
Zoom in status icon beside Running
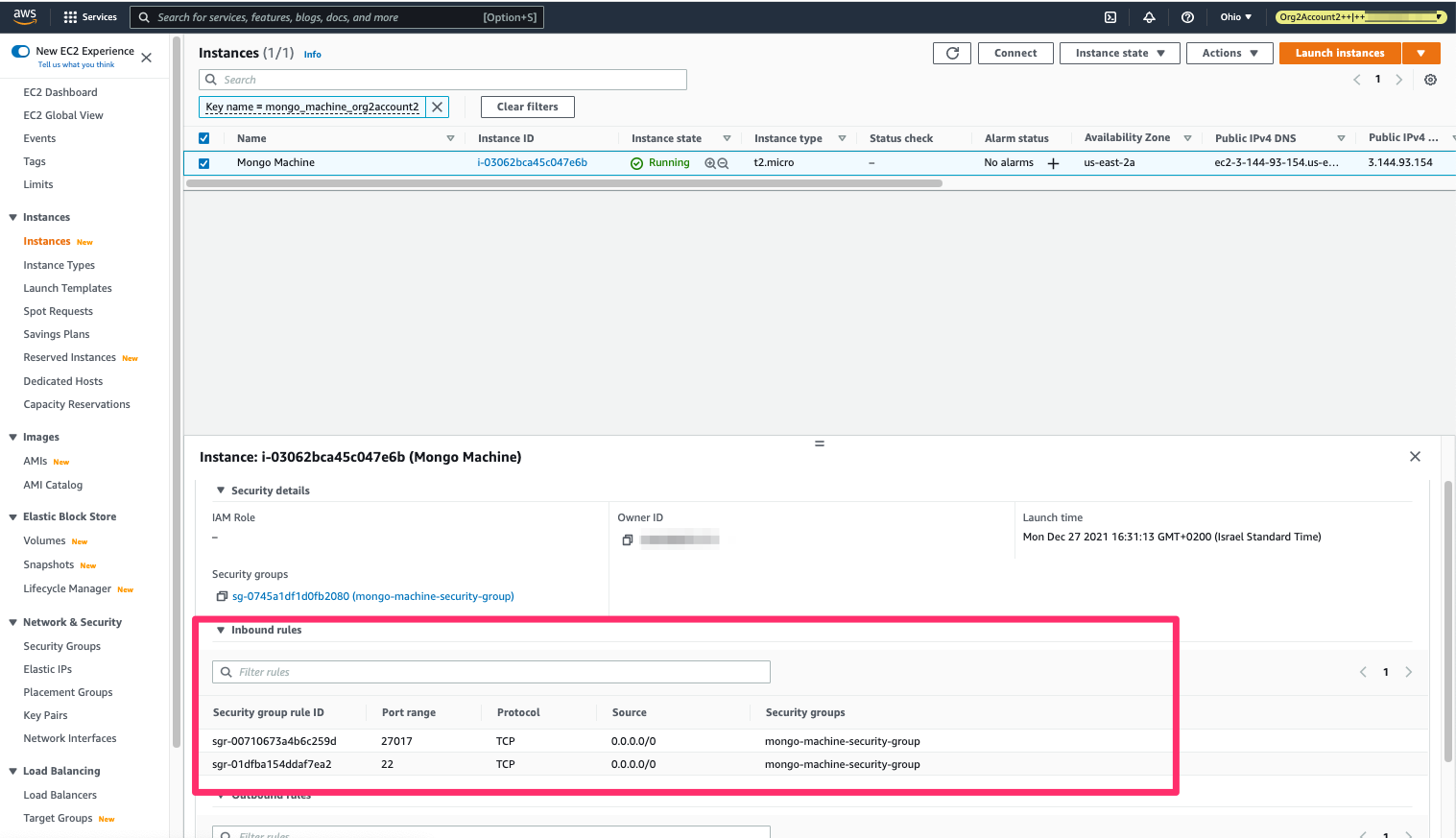[x=710, y=163]
